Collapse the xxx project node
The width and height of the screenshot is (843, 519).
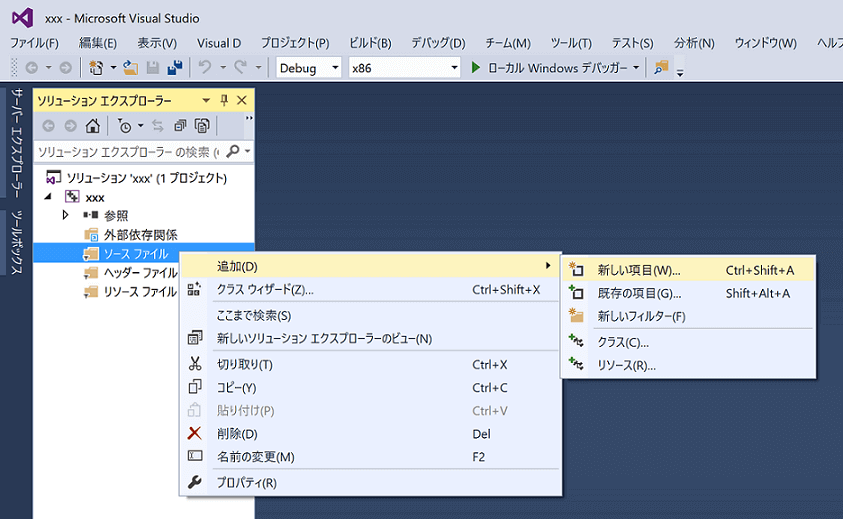48,197
